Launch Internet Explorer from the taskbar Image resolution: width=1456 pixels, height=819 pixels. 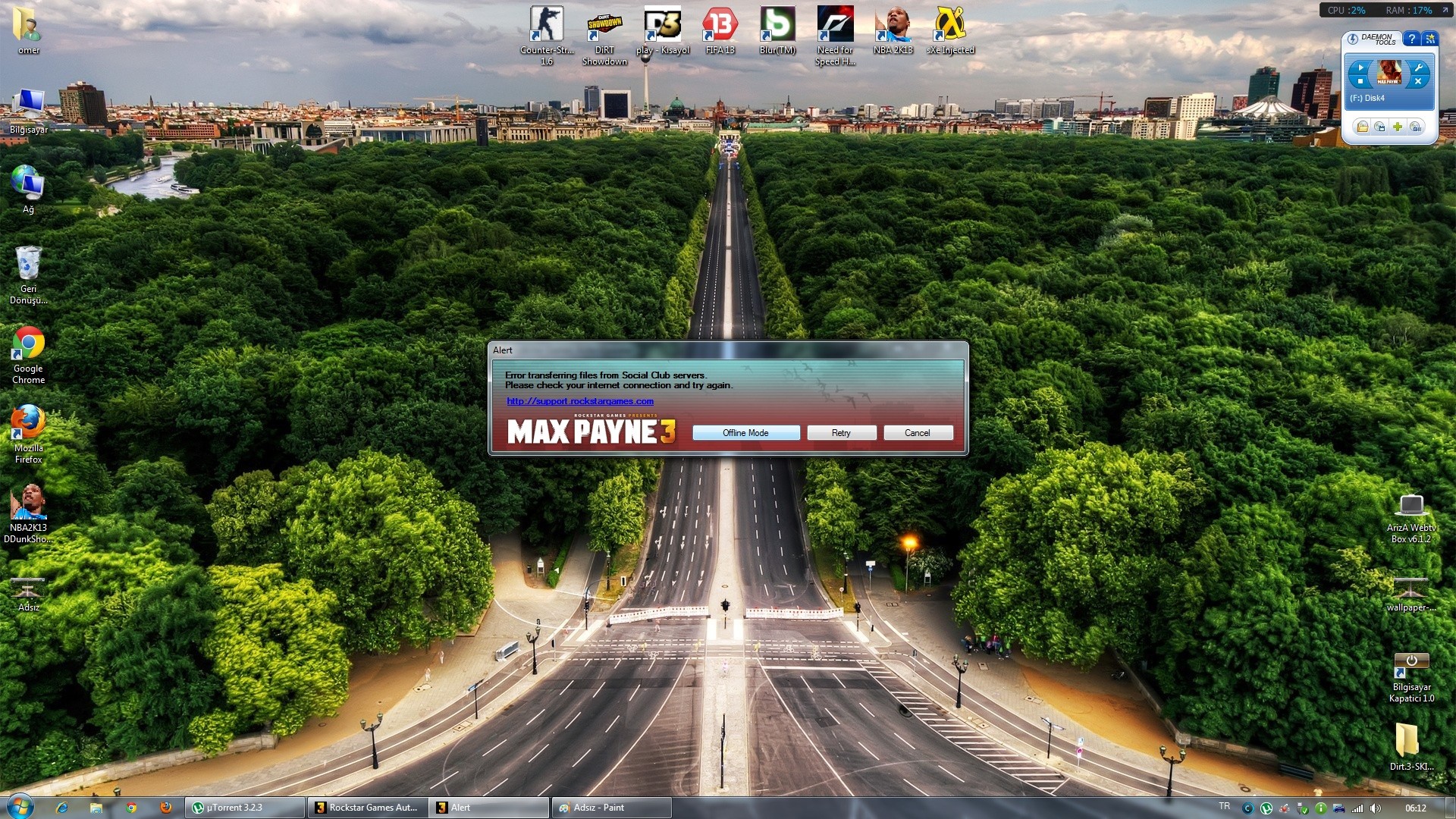[62, 808]
